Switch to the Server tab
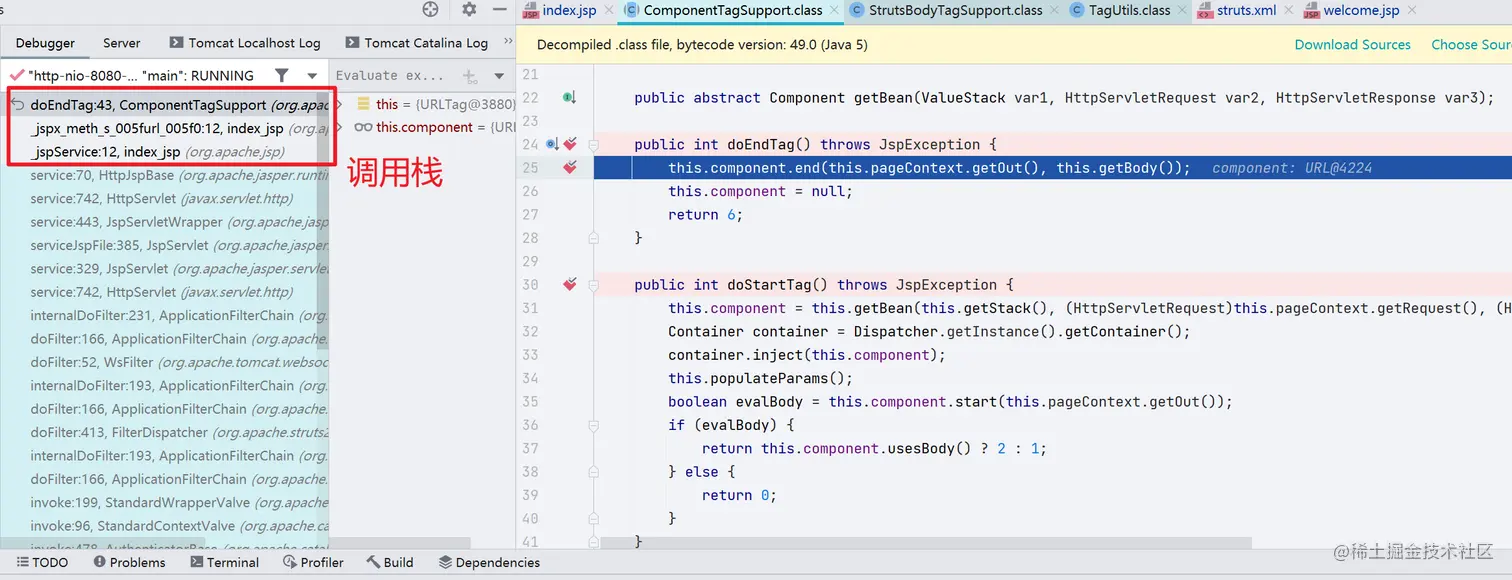 [x=122, y=43]
